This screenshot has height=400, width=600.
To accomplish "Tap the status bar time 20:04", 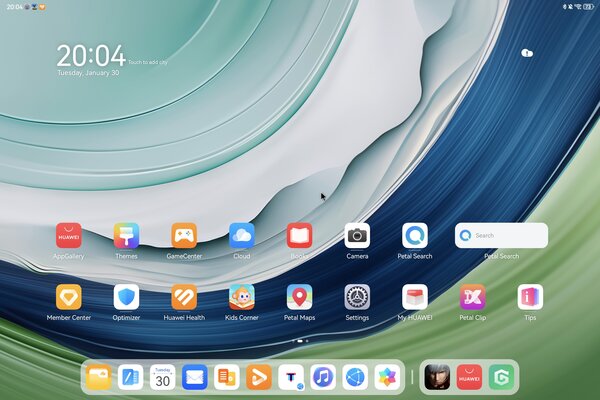I will pyautogui.click(x=15, y=7).
